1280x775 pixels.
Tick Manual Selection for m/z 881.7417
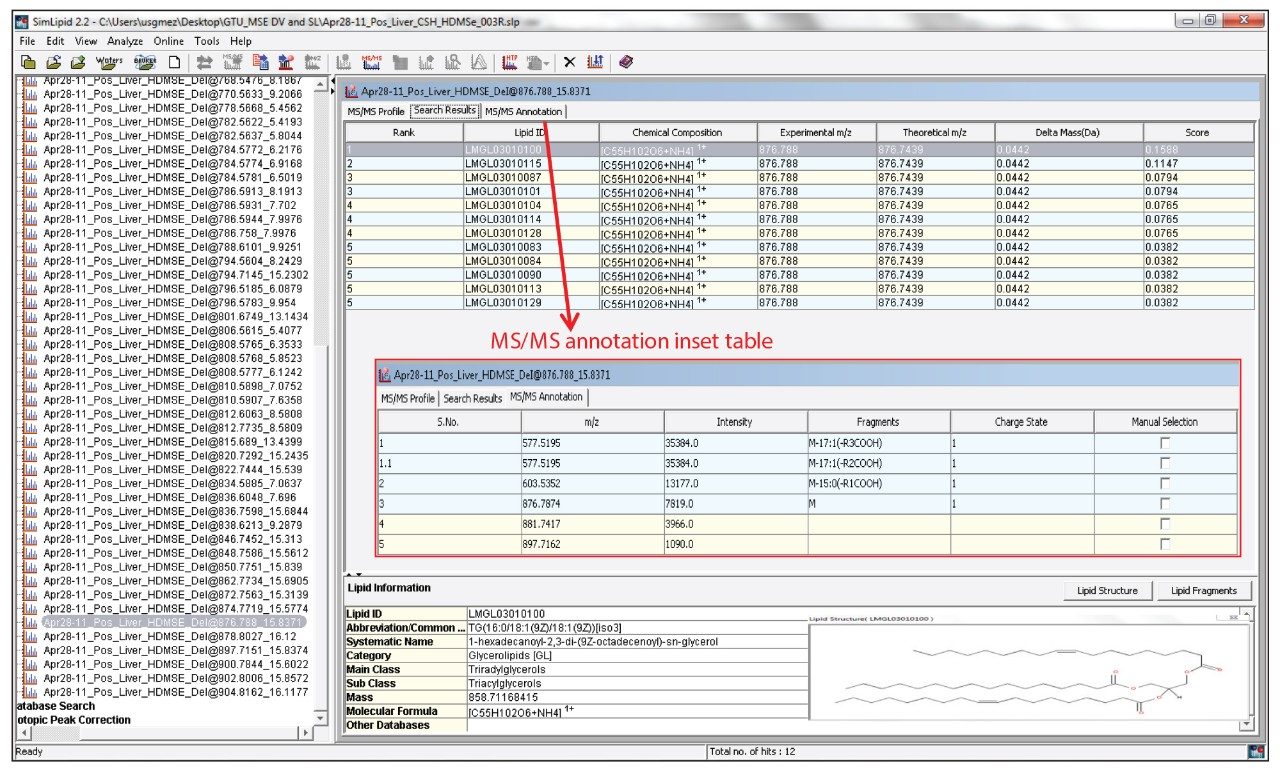point(1165,524)
